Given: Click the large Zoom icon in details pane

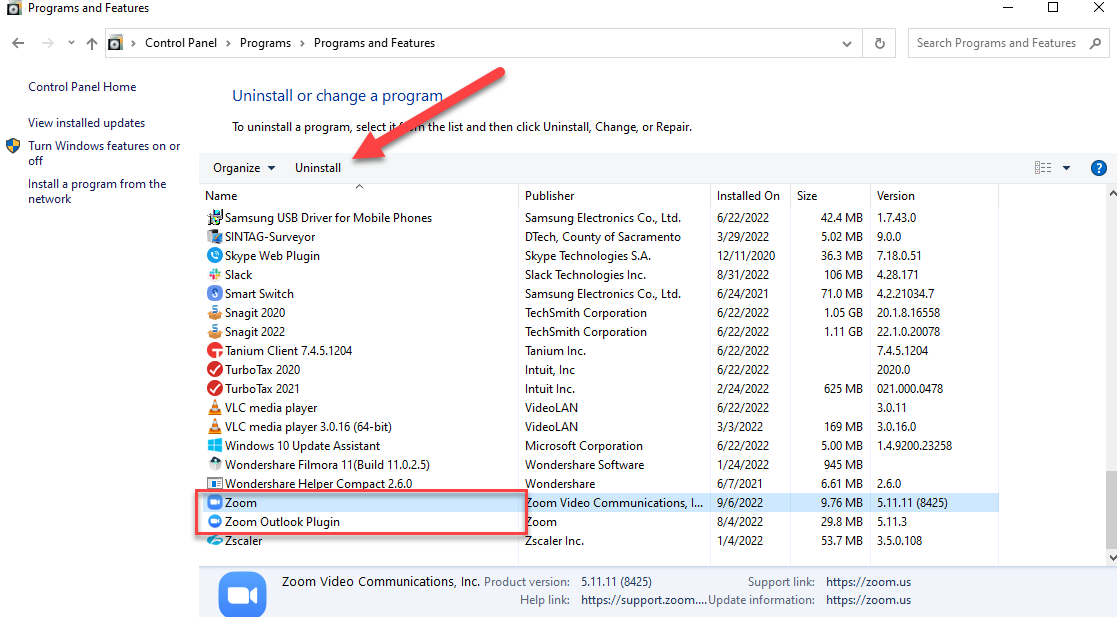Looking at the screenshot, I should 242,594.
